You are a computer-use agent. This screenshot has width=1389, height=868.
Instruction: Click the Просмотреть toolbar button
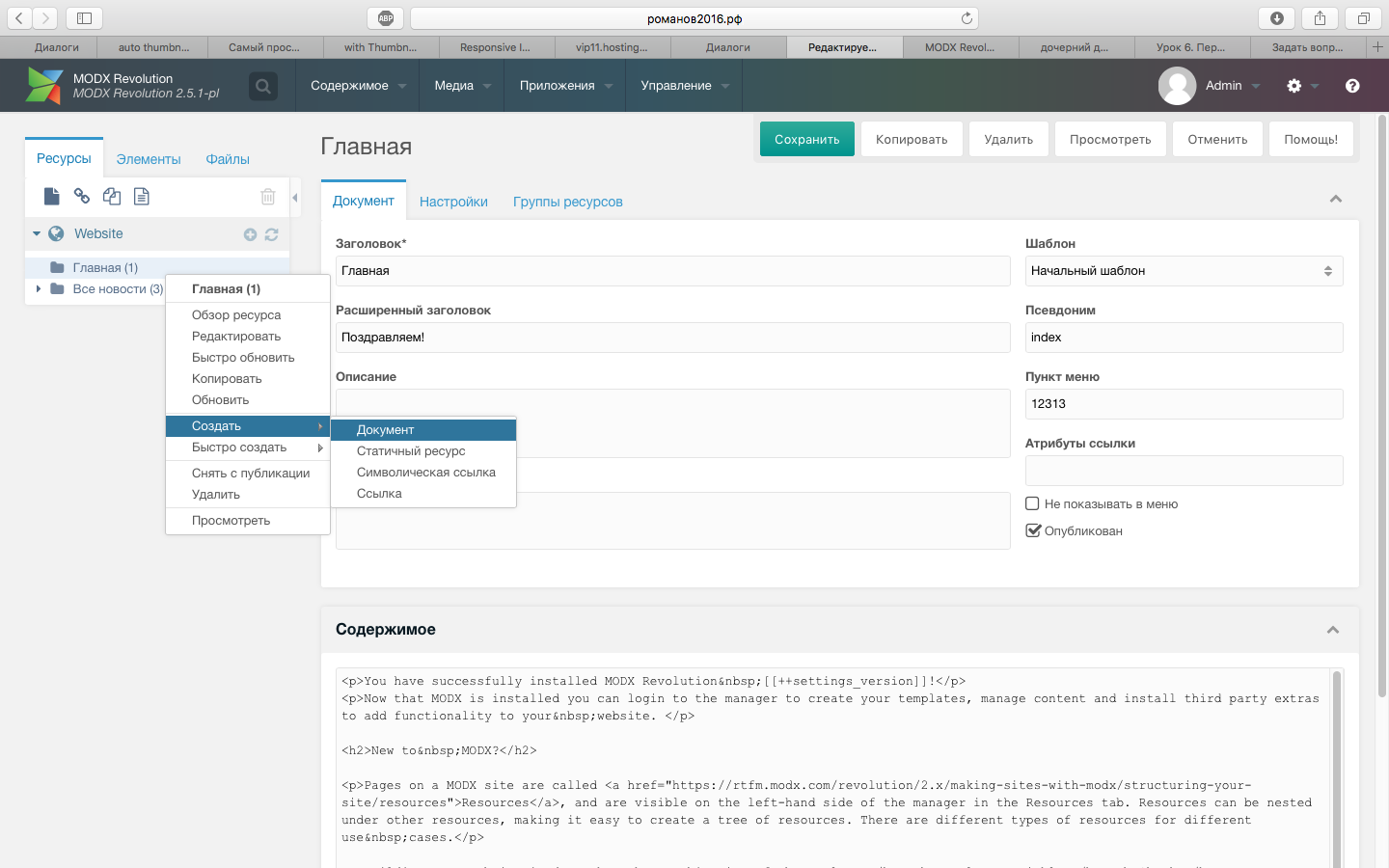pos(1110,139)
